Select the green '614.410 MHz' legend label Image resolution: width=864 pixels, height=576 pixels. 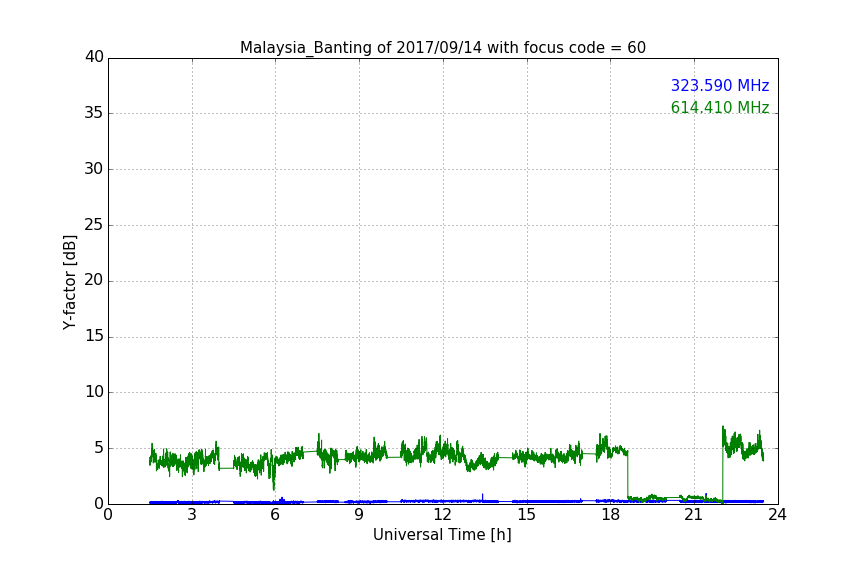click(x=720, y=107)
